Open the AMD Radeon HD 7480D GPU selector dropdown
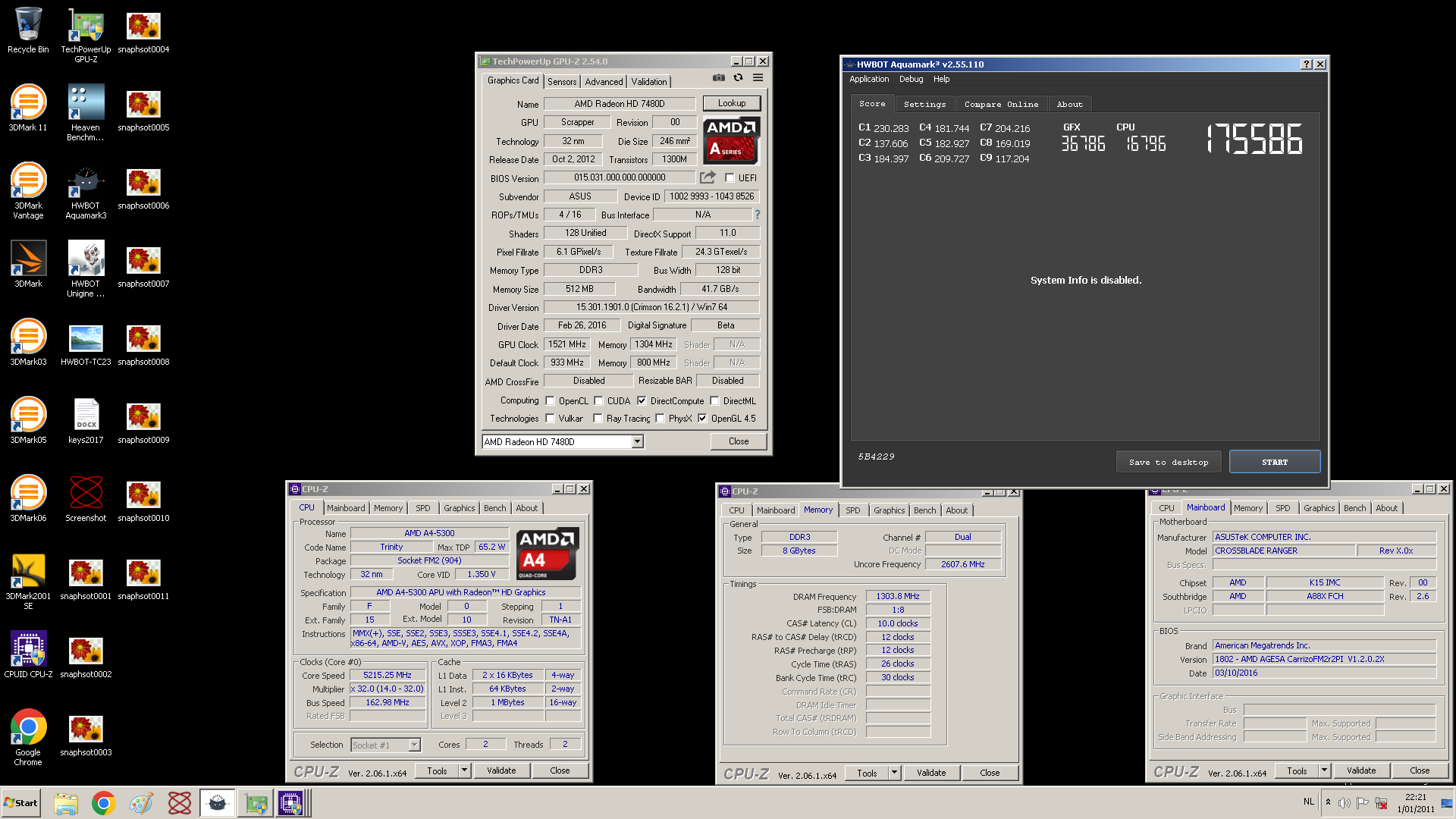 [x=637, y=441]
